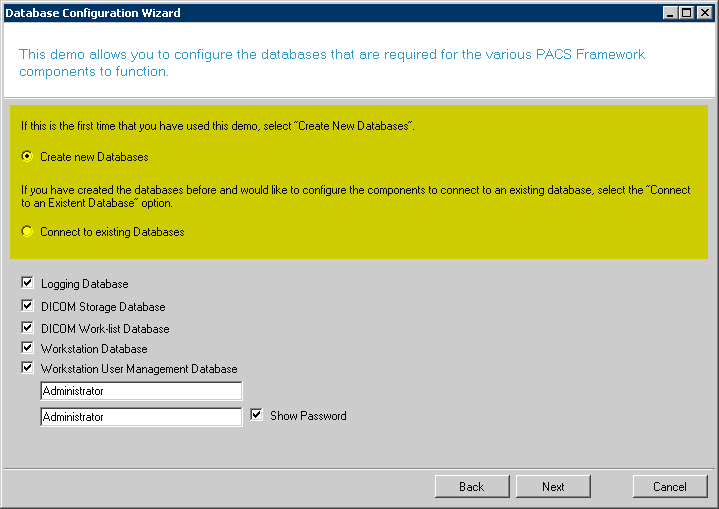The height and width of the screenshot is (509, 719).
Task: Click the Show Password label text
Action: click(x=308, y=416)
